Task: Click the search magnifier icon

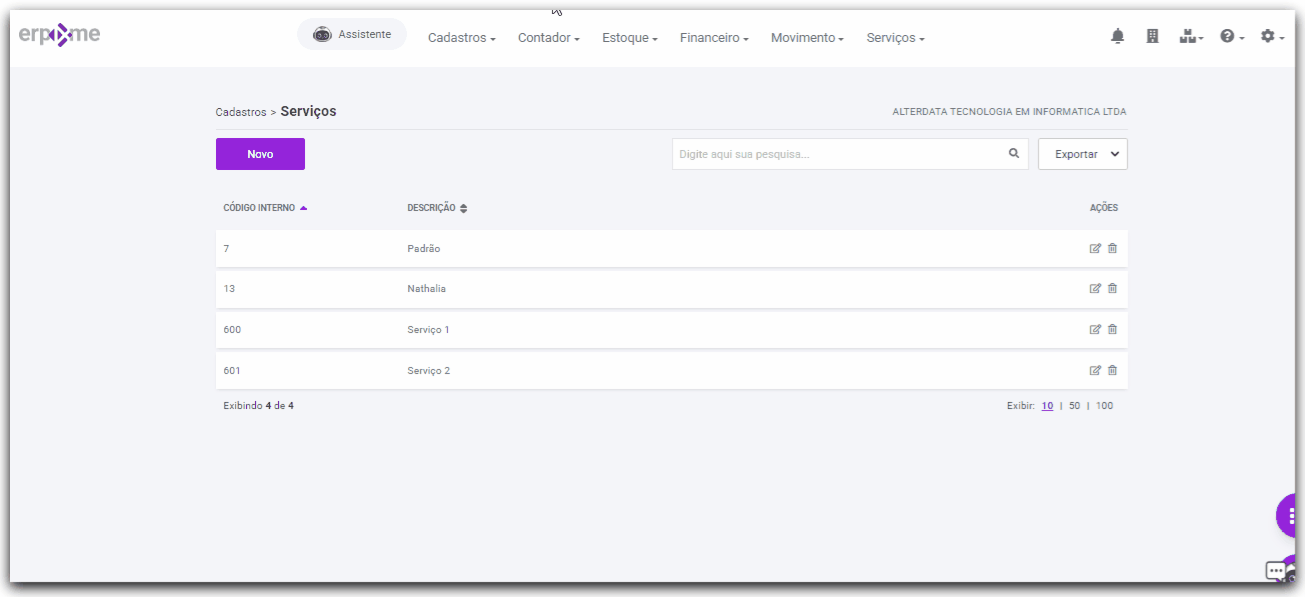Action: tap(1014, 154)
